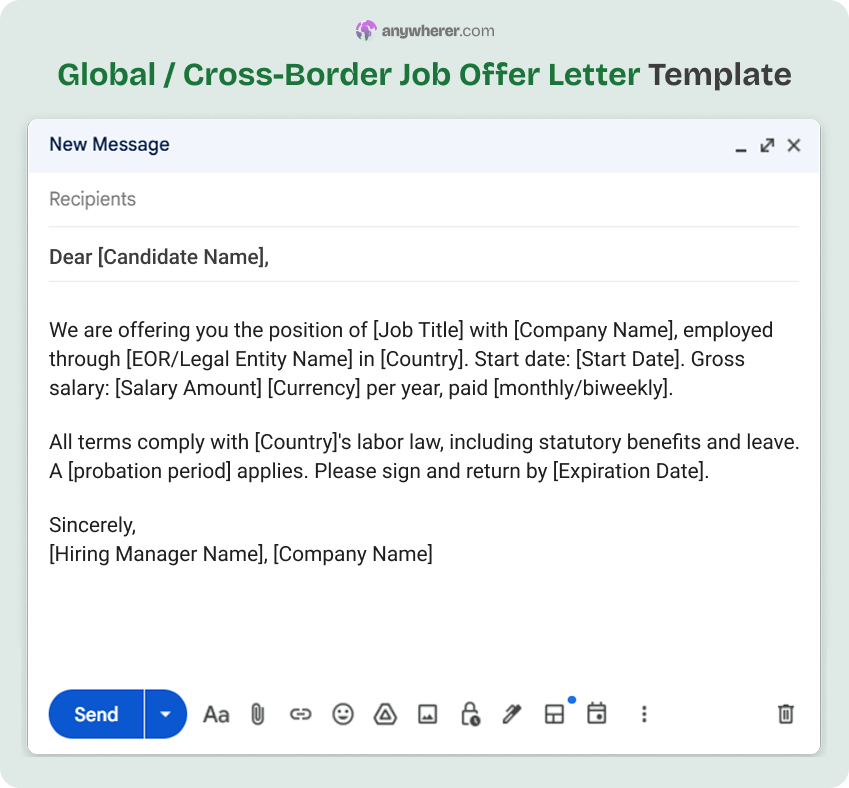Set up a time to meet via calendar icon
This screenshot has height=788, width=849.
point(596,714)
